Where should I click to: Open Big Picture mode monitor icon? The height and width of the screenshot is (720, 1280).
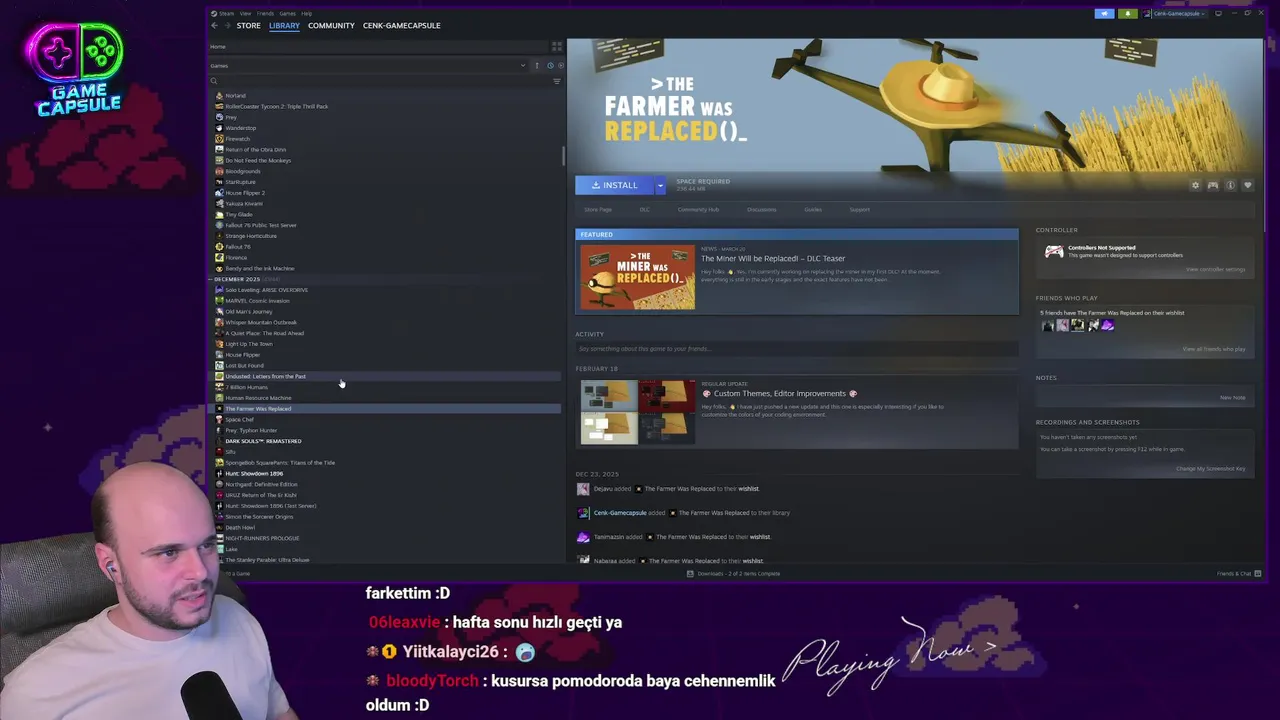click(x=1218, y=13)
